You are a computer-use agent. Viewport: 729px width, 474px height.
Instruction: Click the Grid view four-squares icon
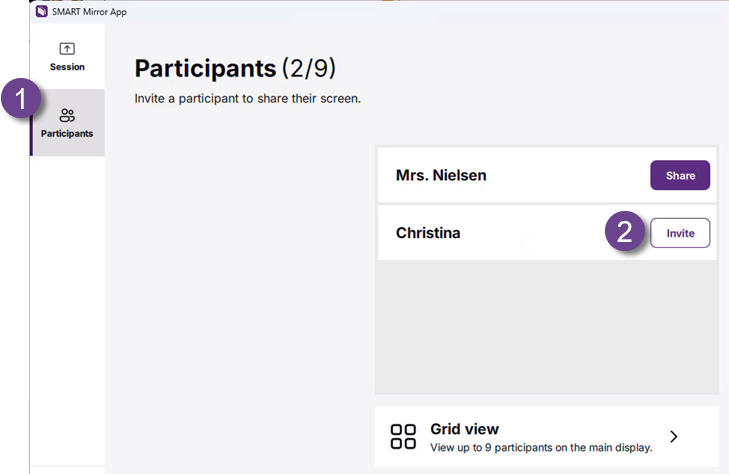click(x=403, y=437)
